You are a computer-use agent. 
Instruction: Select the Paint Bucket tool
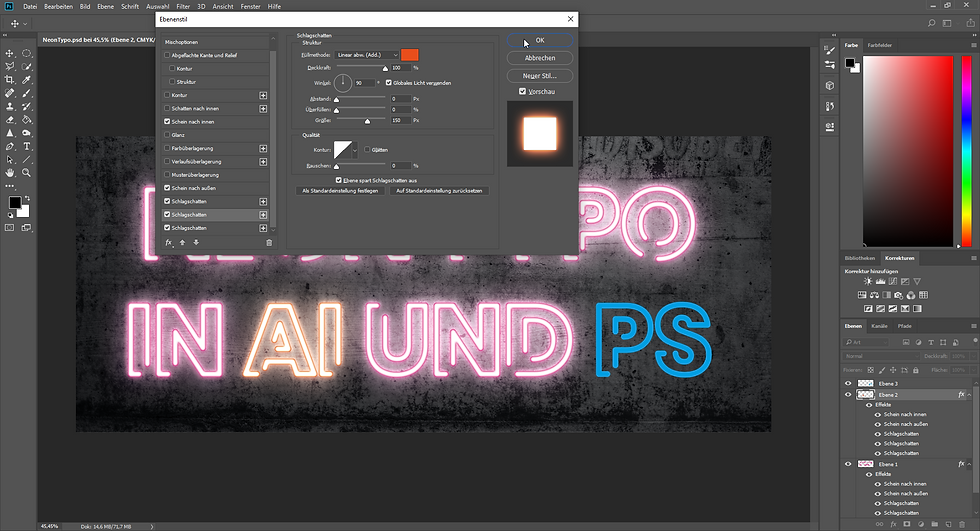27,120
